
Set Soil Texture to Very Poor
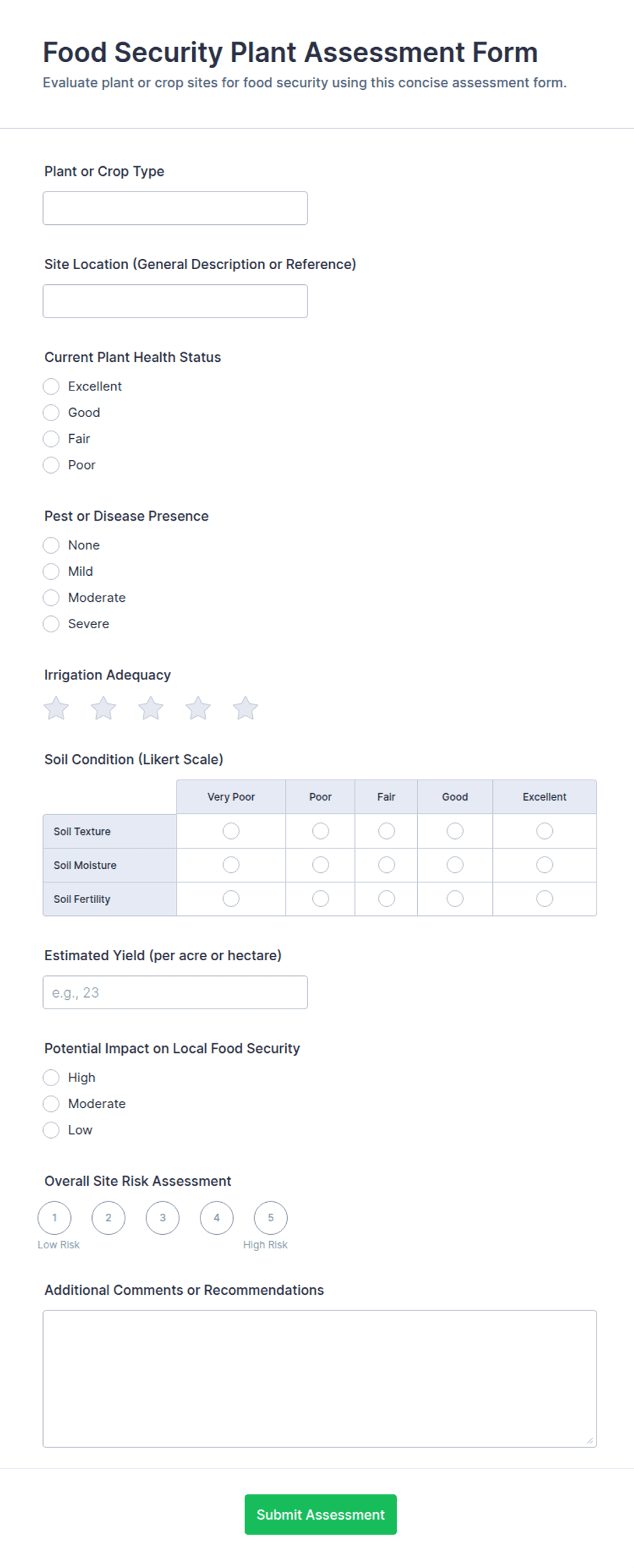(231, 831)
